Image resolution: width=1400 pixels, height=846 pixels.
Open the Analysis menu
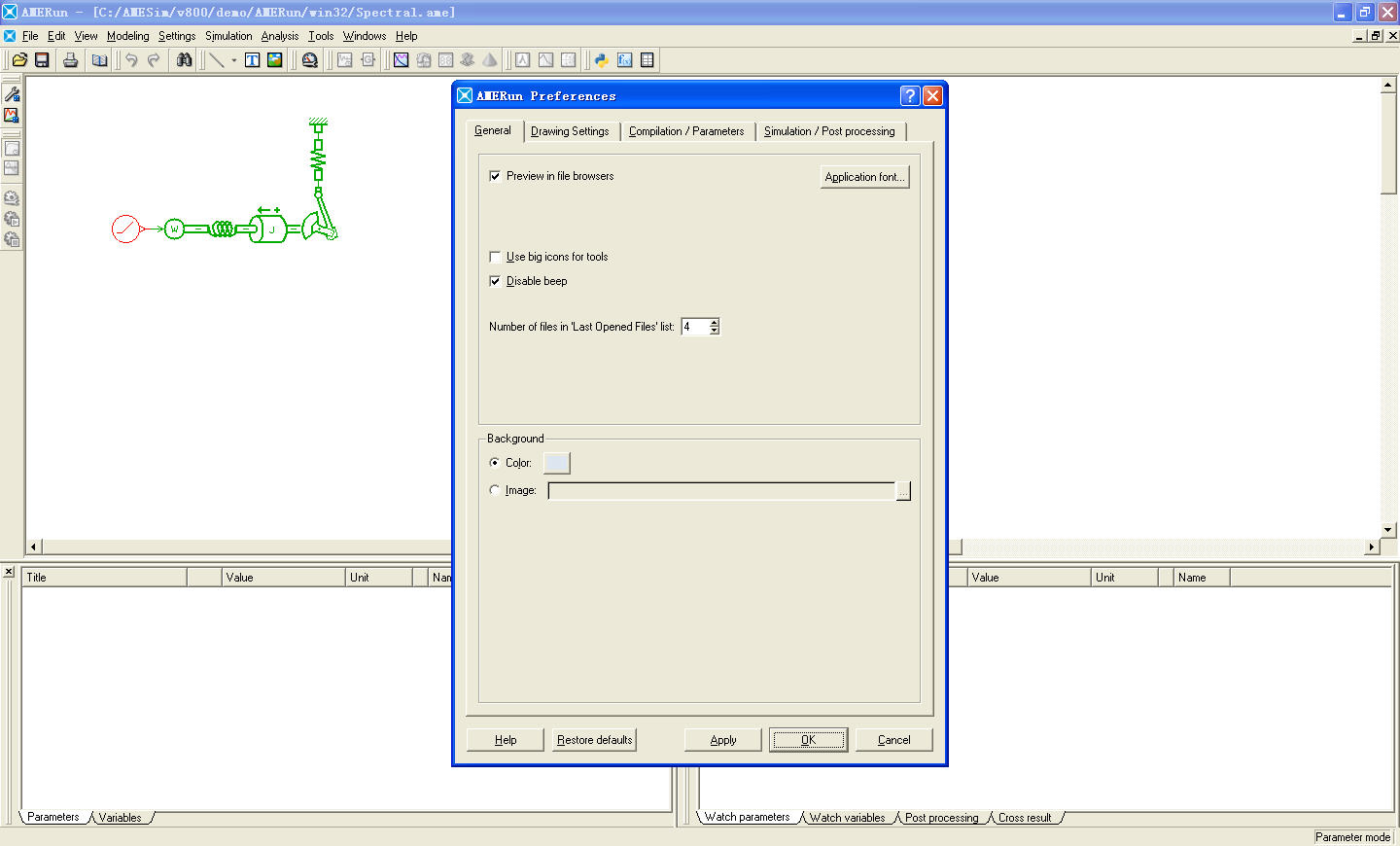(280, 36)
